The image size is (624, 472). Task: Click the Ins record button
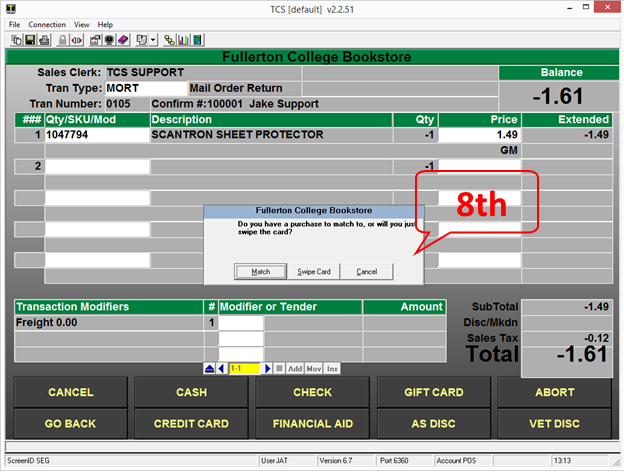[x=332, y=369]
